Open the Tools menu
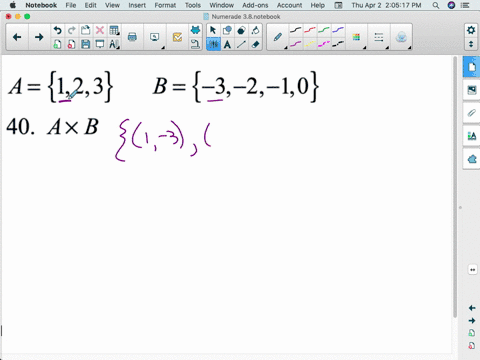Screen dimensions: 480x360 point(193,5)
